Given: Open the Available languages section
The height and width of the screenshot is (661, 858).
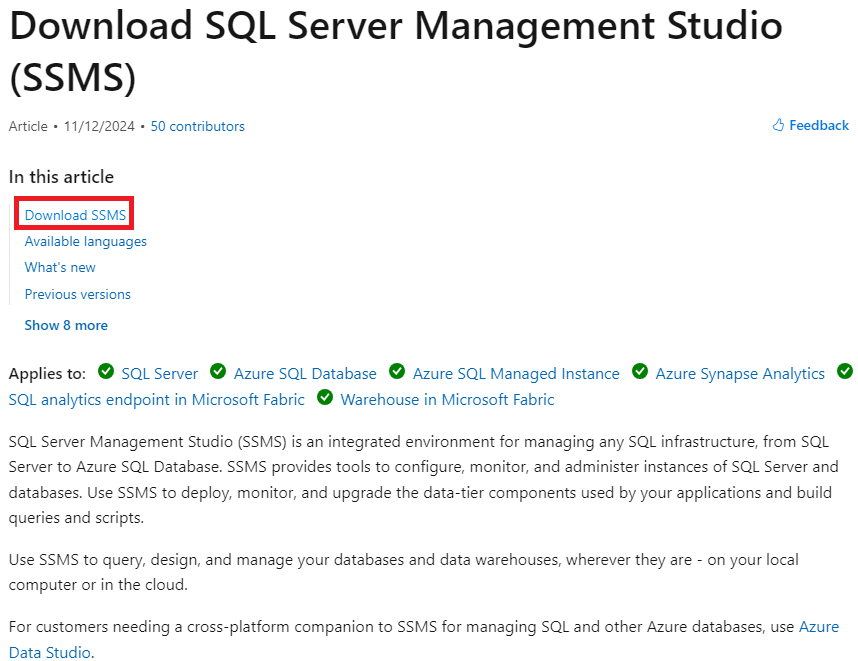Looking at the screenshot, I should coord(85,241).
